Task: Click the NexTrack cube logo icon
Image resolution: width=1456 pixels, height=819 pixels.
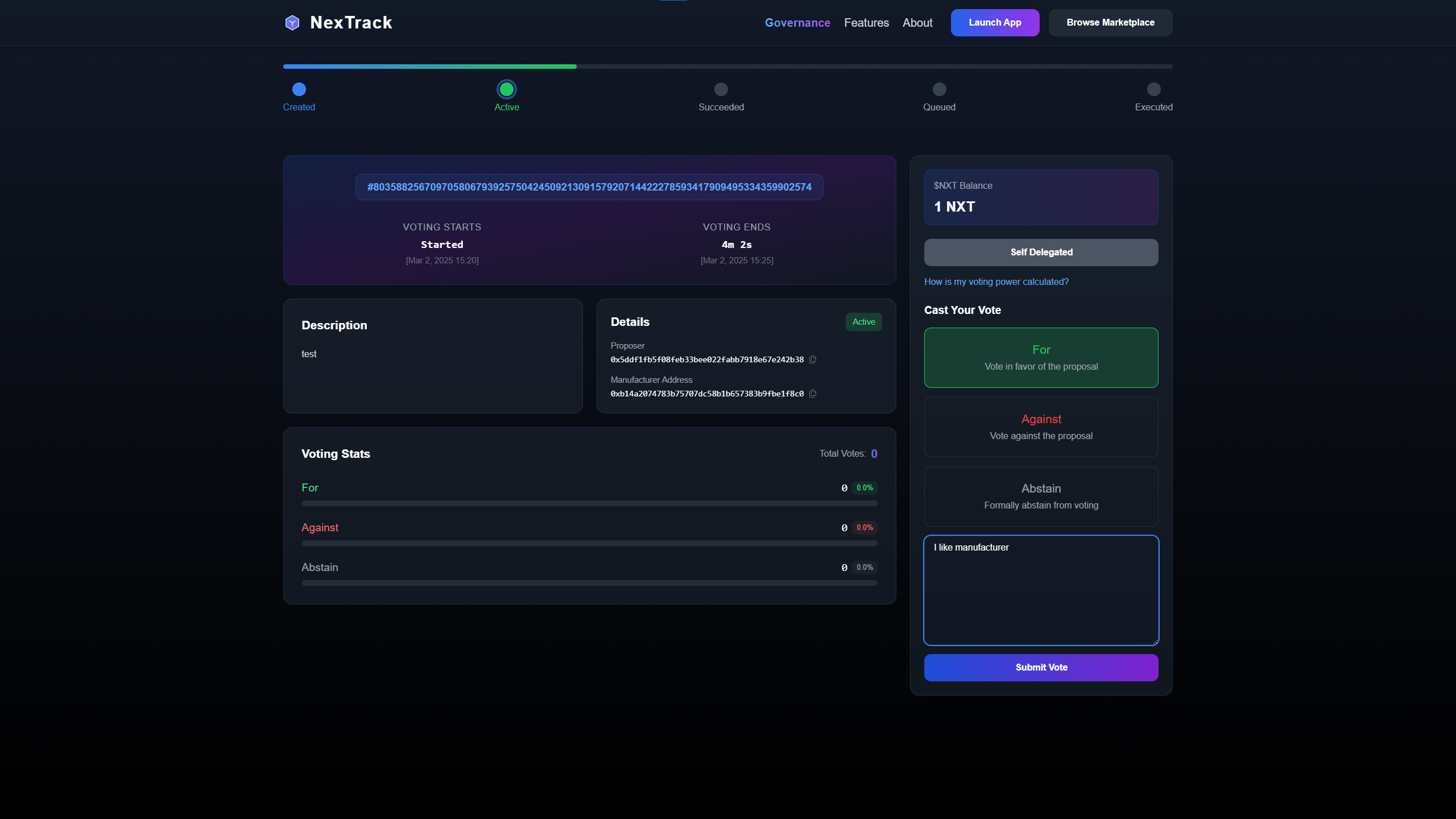Action: coord(292,23)
